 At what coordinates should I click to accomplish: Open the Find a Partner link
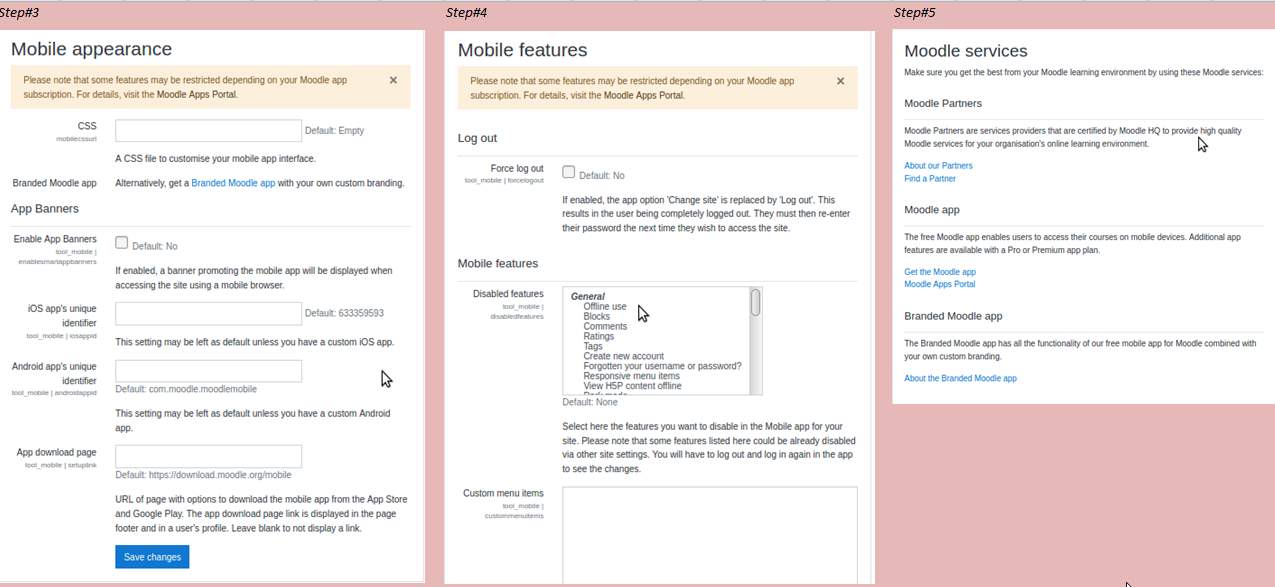(930, 179)
